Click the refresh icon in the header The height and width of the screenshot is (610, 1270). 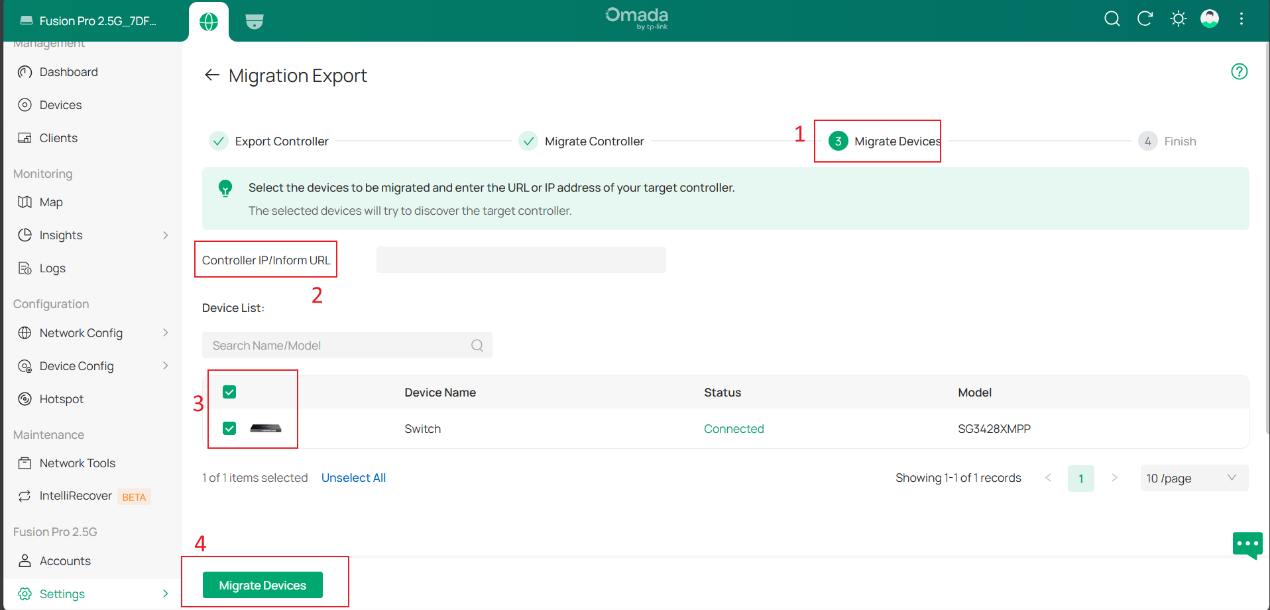pos(1145,19)
